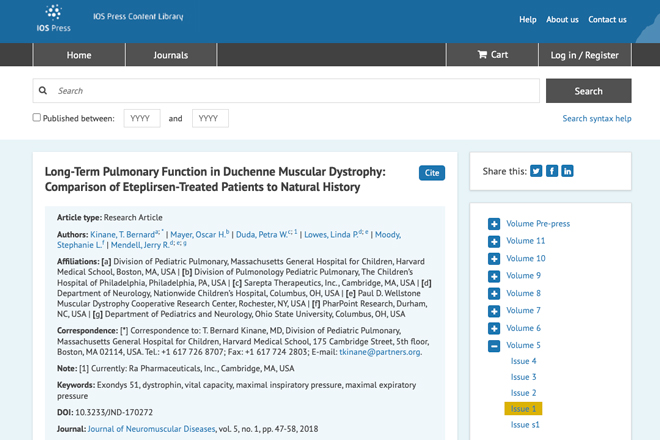
Task: Click the first YYYY year field
Action: (x=142, y=118)
